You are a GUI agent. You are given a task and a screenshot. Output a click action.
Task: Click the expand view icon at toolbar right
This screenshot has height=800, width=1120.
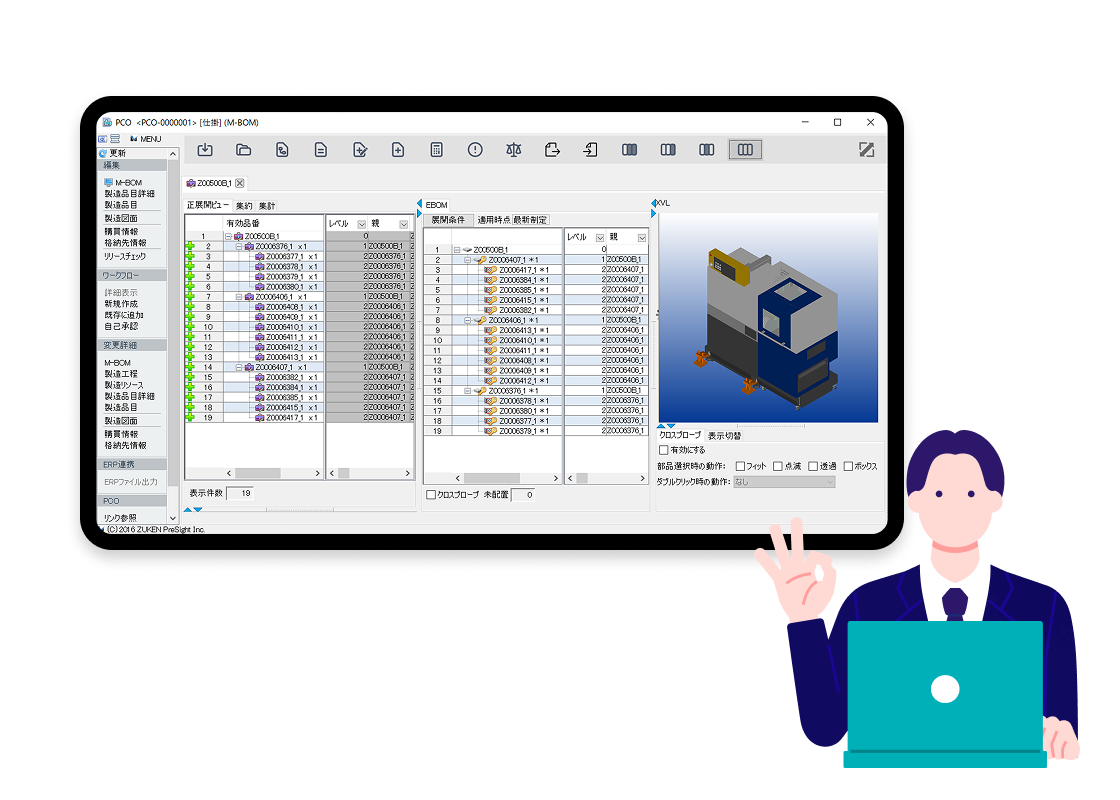tap(866, 150)
